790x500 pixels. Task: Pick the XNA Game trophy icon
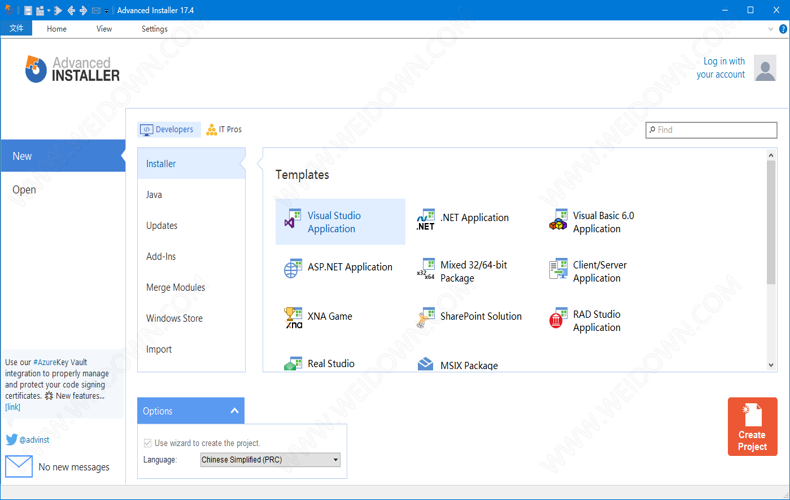click(292, 318)
